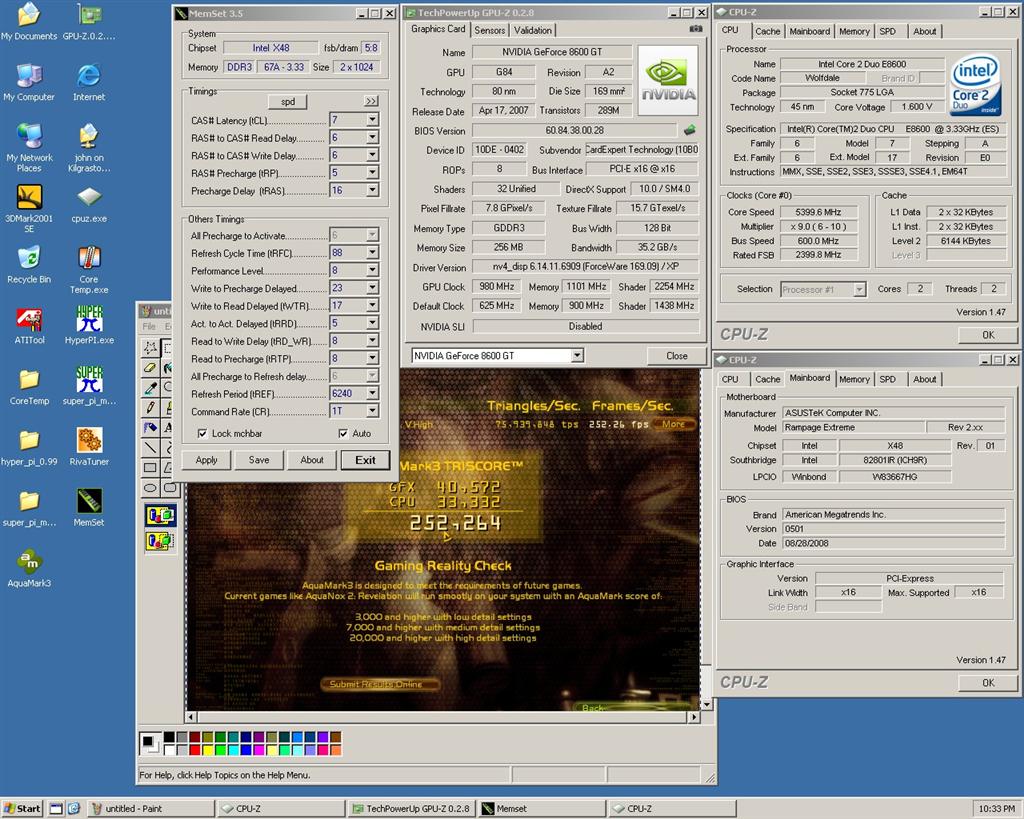Click the Close button in GPU-Z
The image size is (1024, 819).
(677, 356)
